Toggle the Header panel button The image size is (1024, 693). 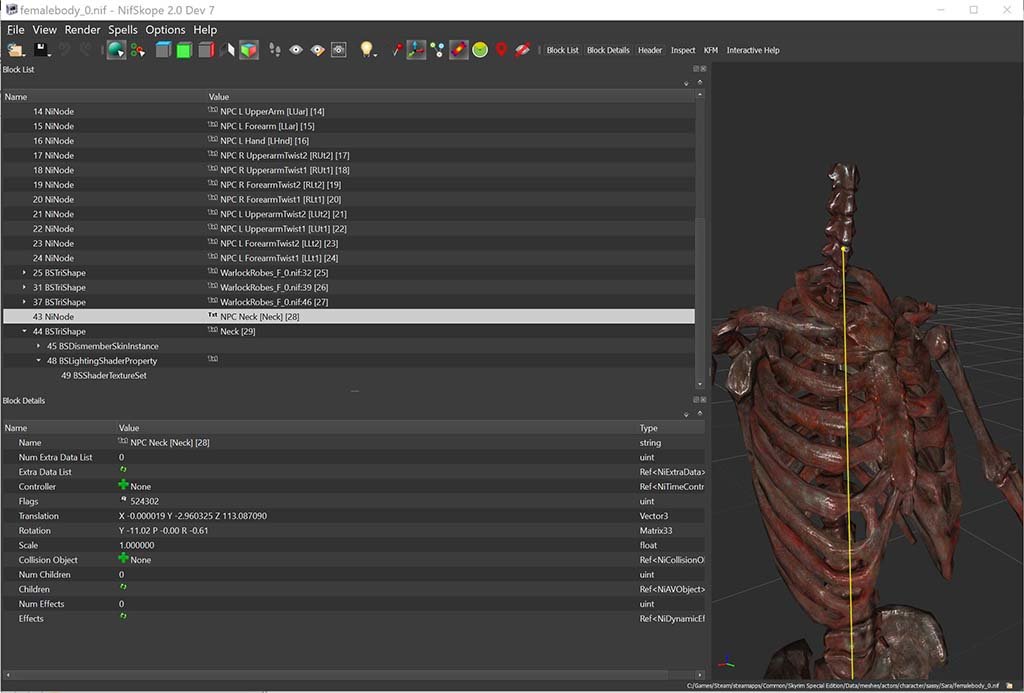(x=650, y=50)
